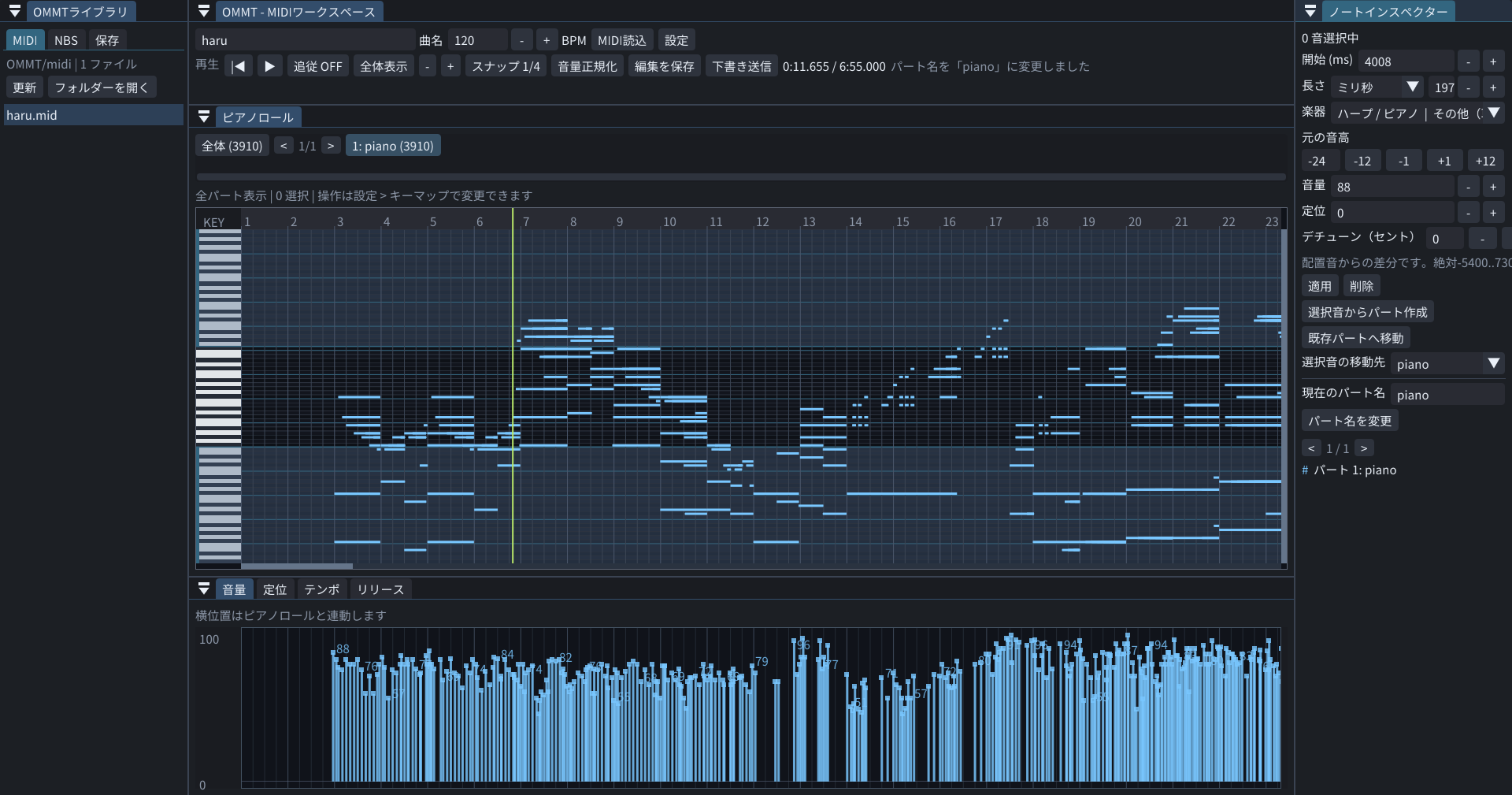Increase 長さ value with plus
This screenshot has height=795, width=1512.
point(1493,87)
